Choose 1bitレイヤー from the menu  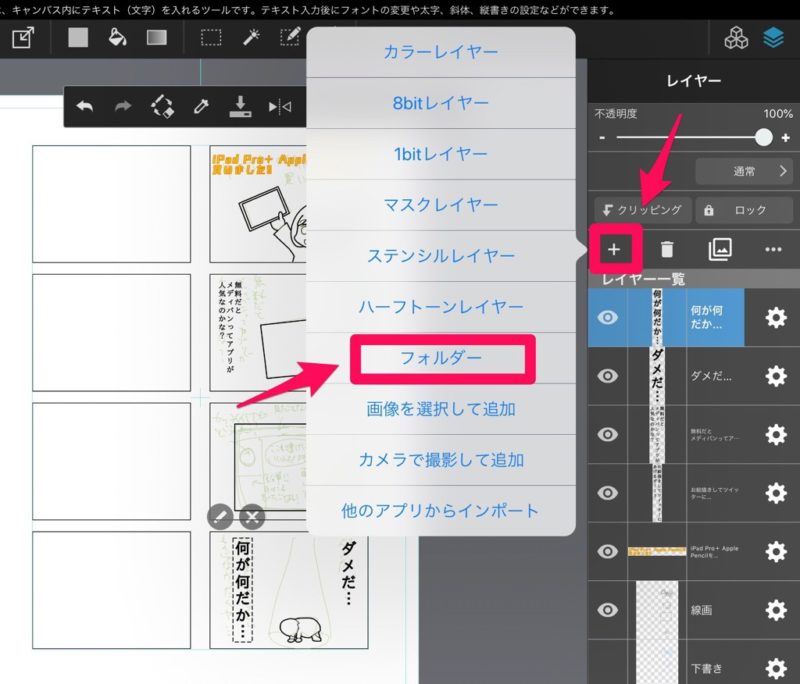click(441, 154)
